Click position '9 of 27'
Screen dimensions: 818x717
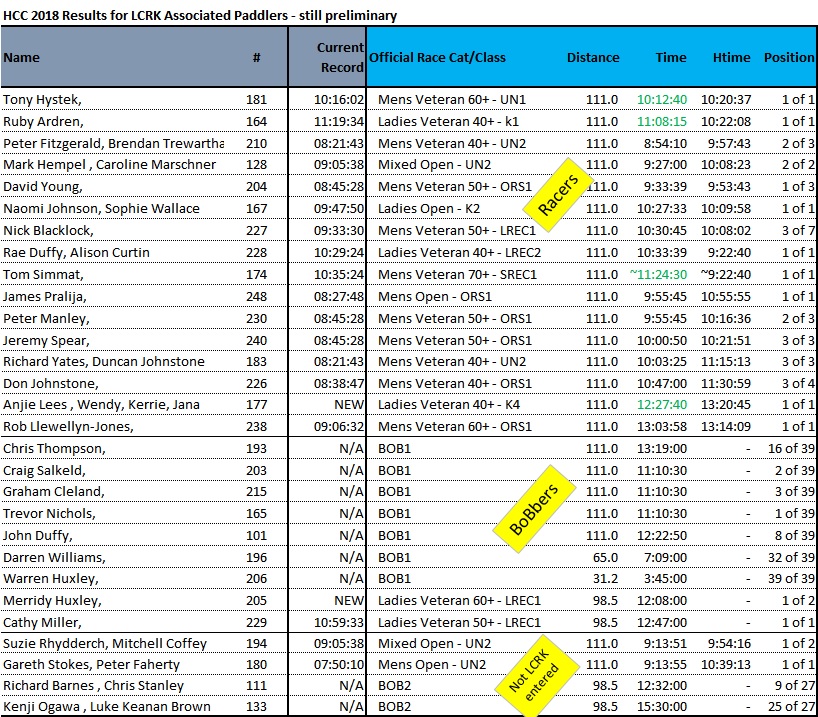(x=795, y=685)
